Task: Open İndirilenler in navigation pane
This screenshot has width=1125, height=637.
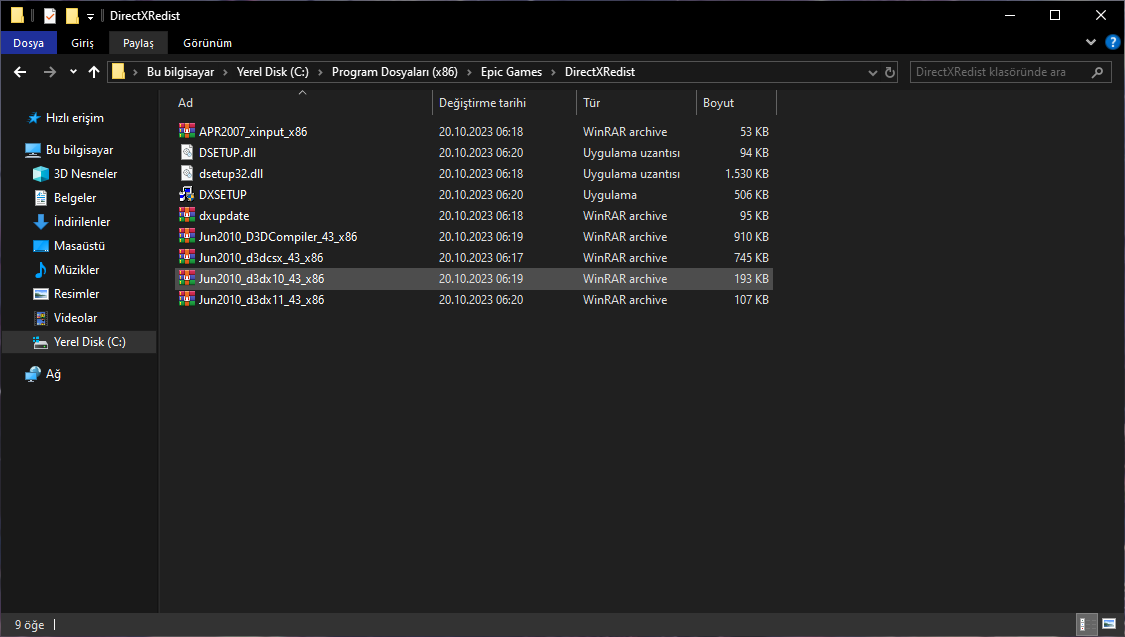Action: coord(82,222)
